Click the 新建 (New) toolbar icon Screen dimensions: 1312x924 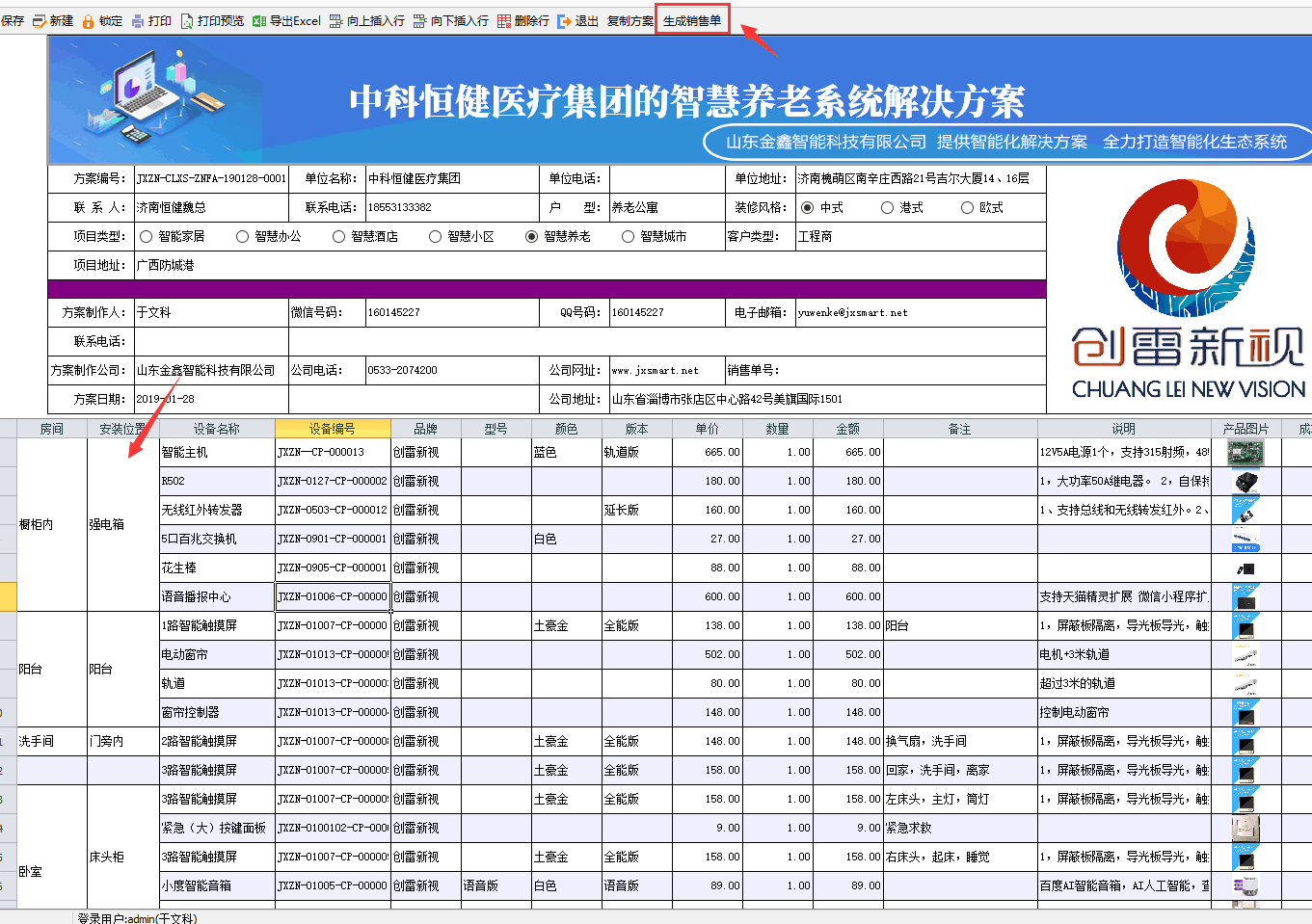[x=48, y=17]
